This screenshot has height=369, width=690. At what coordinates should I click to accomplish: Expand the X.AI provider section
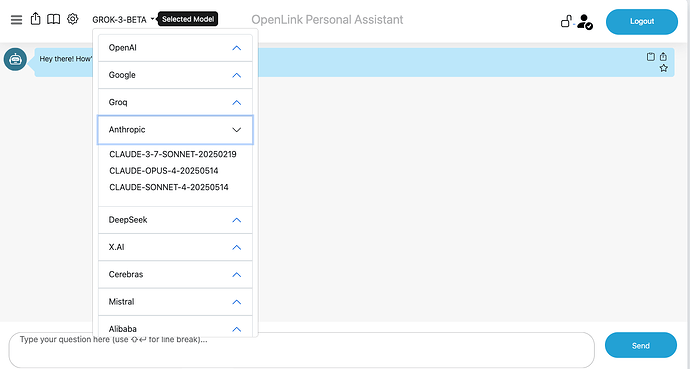(175, 247)
